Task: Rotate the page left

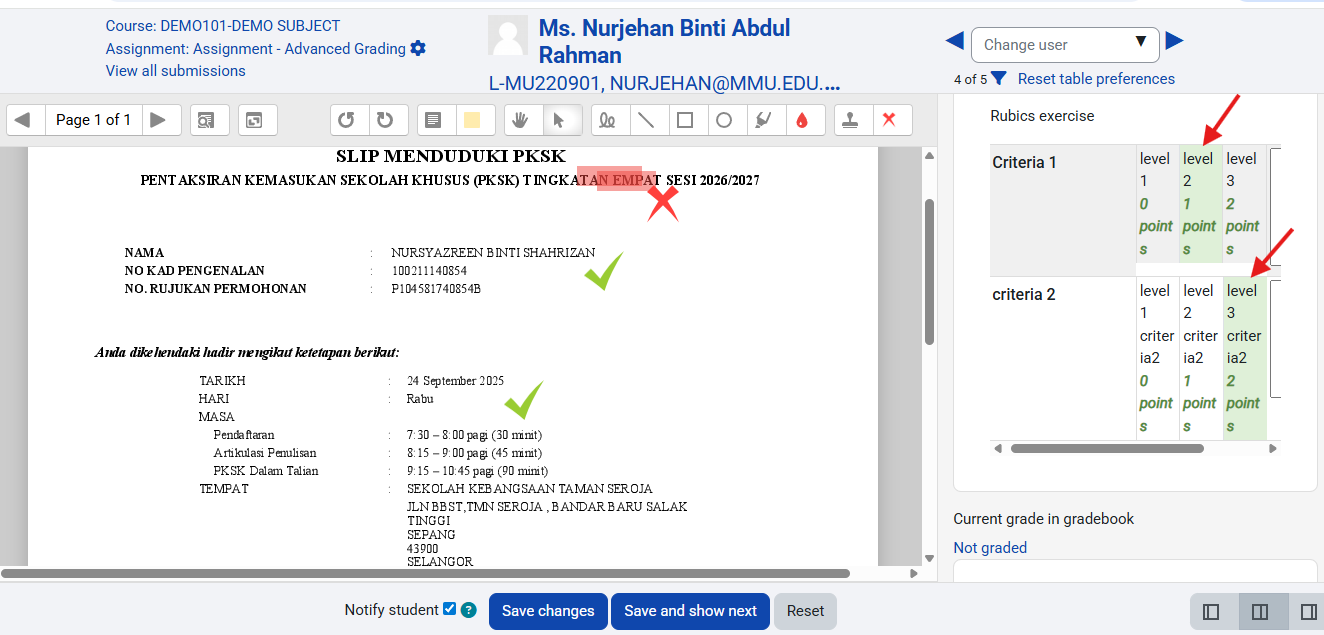Action: 346,120
